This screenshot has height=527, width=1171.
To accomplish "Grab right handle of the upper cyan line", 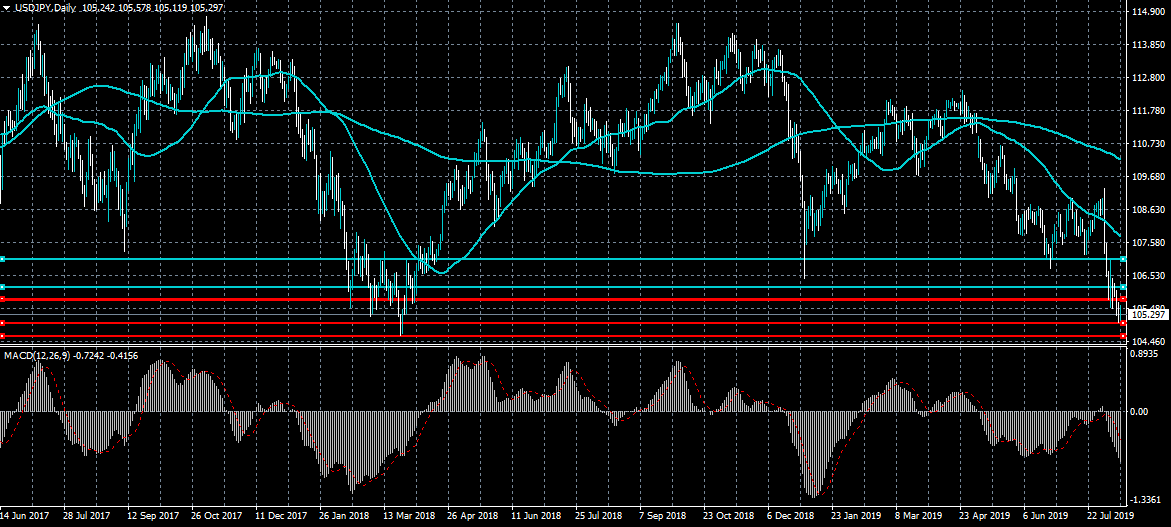I will [x=1124, y=259].
